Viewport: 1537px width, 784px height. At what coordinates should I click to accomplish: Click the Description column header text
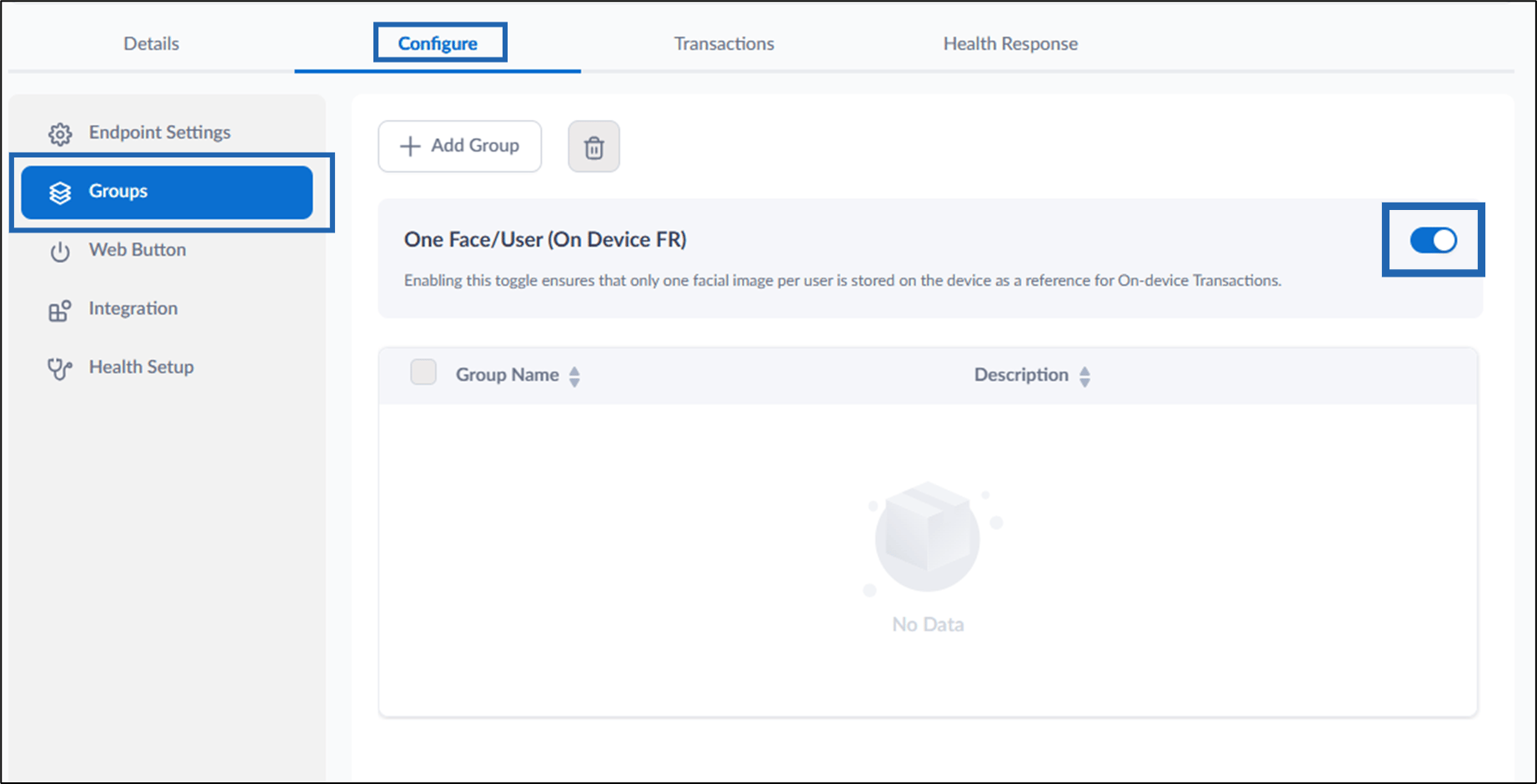[1021, 375]
